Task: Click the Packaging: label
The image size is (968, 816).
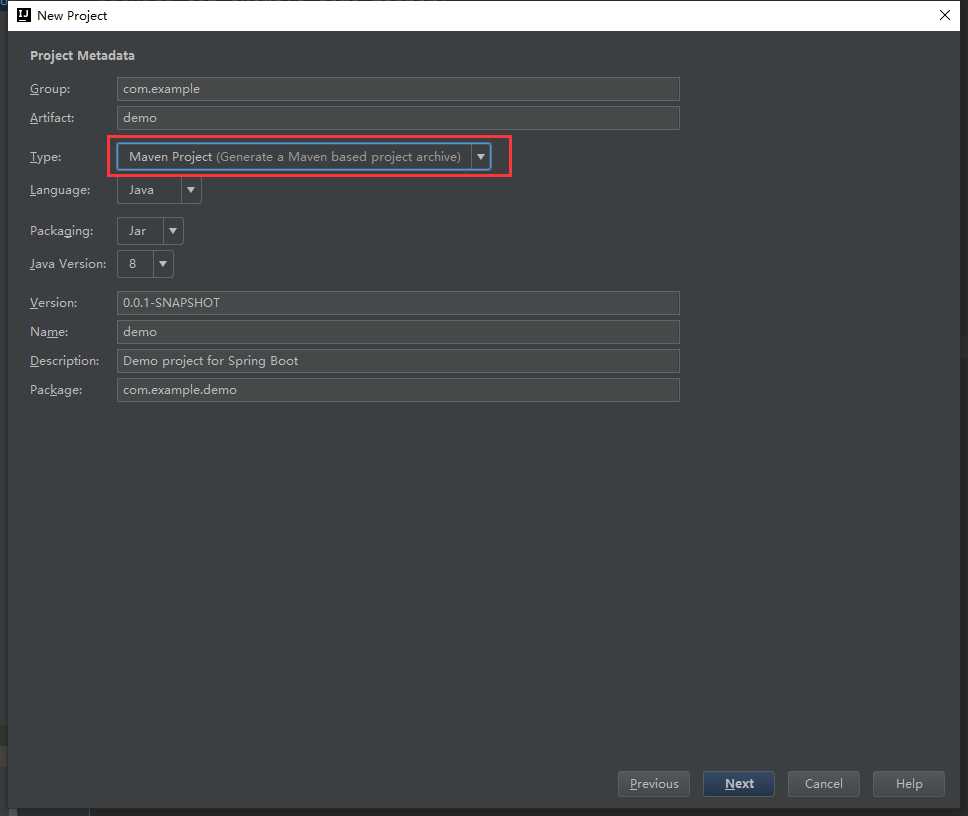Action: (x=62, y=231)
